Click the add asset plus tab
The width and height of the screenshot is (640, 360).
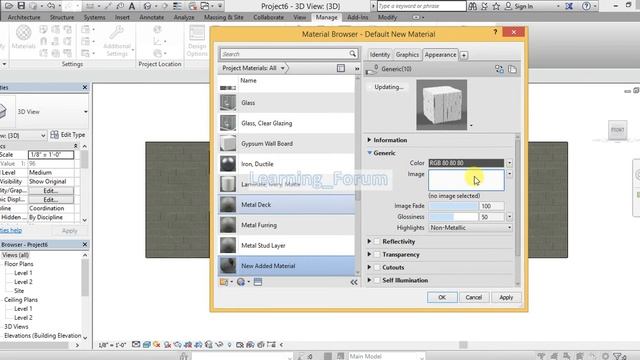point(464,55)
